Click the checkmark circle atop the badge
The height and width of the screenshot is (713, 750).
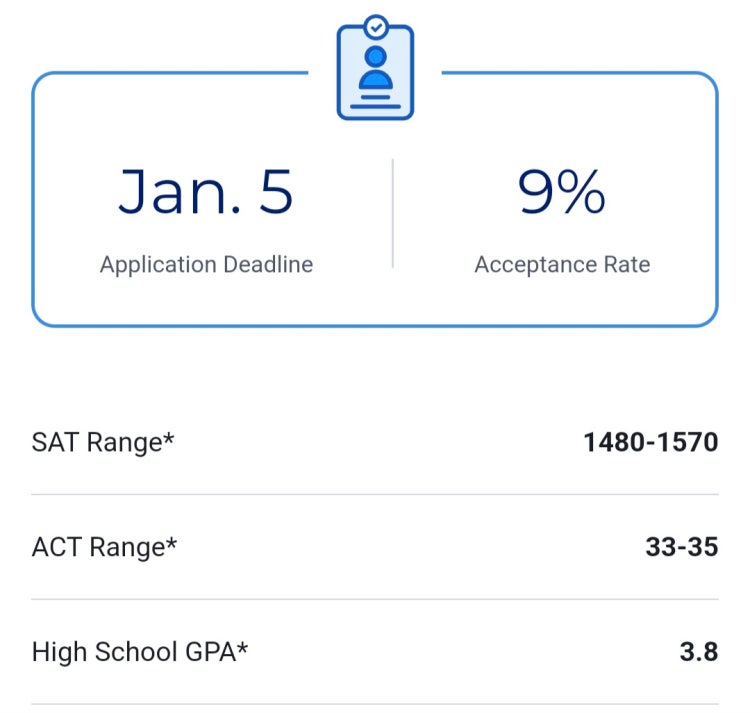coord(376,28)
